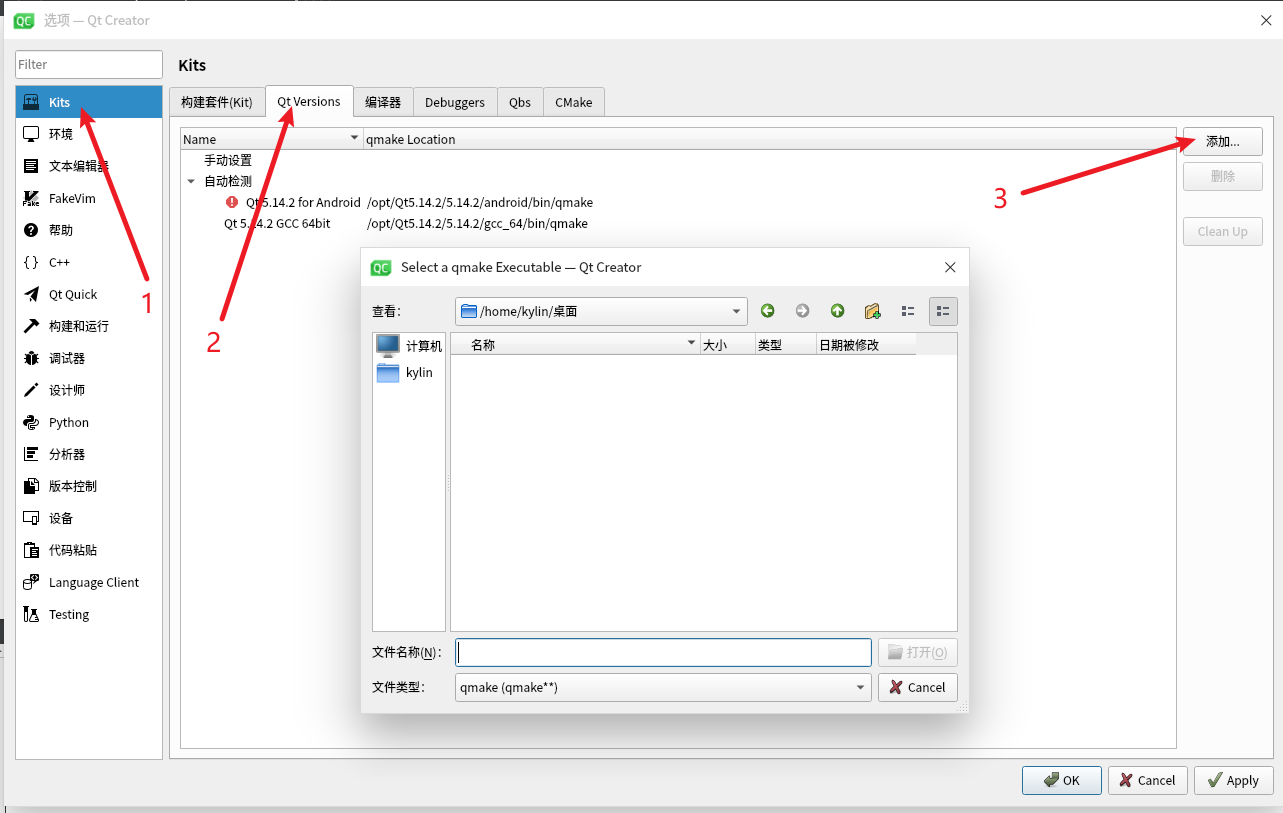Click the 大小 column header
This screenshot has width=1283, height=813.
tap(727, 344)
